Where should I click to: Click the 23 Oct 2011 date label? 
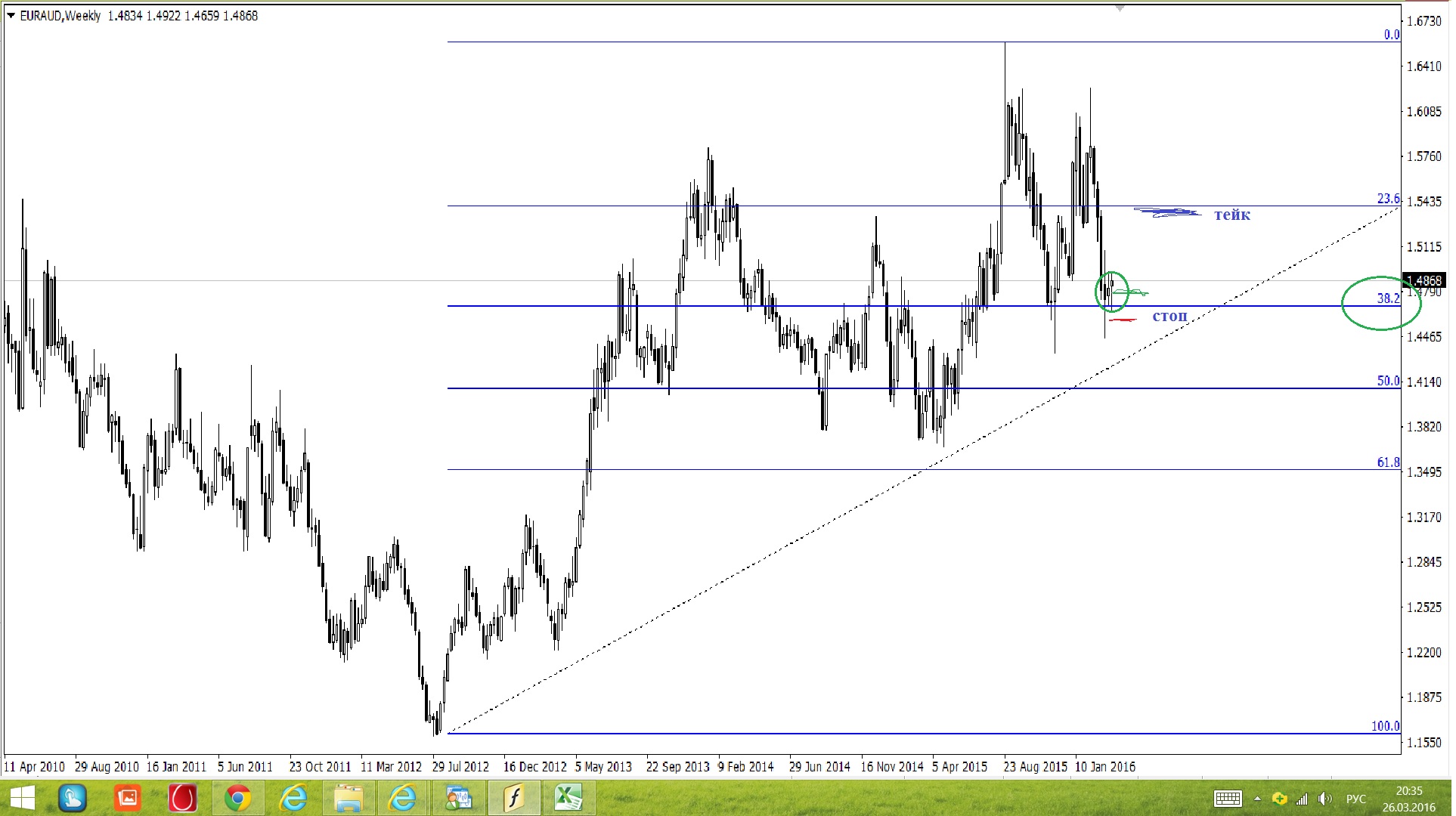[320, 767]
